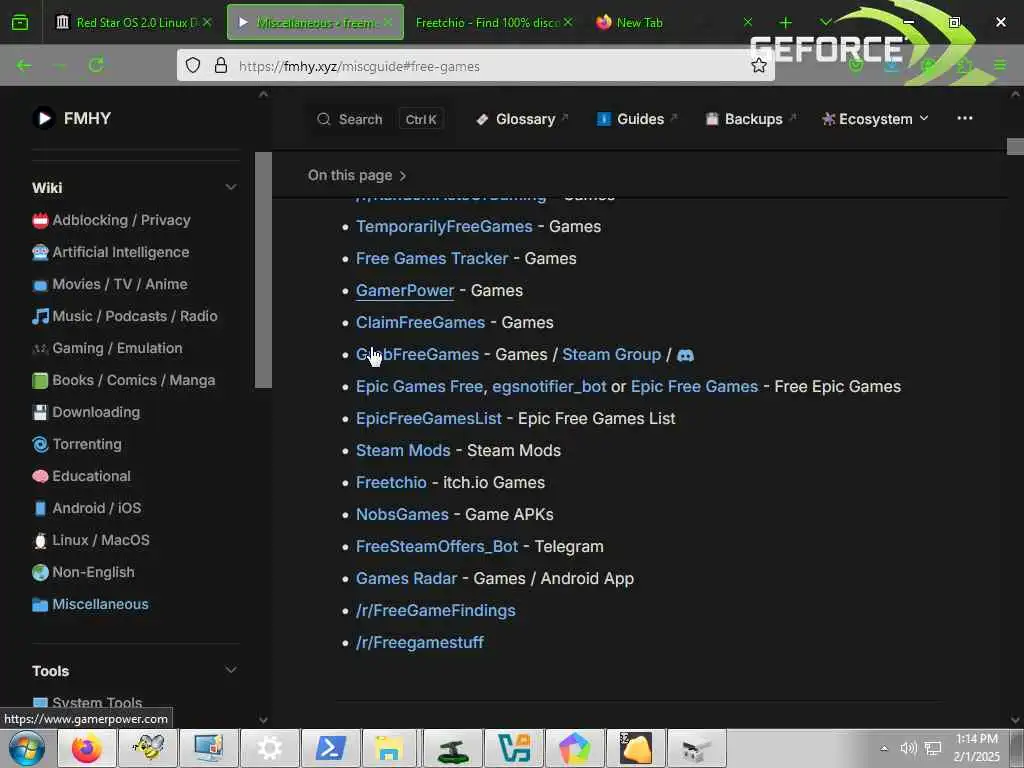1024x768 pixels.
Task: Click the volume speaker tray icon
Action: (x=908, y=748)
